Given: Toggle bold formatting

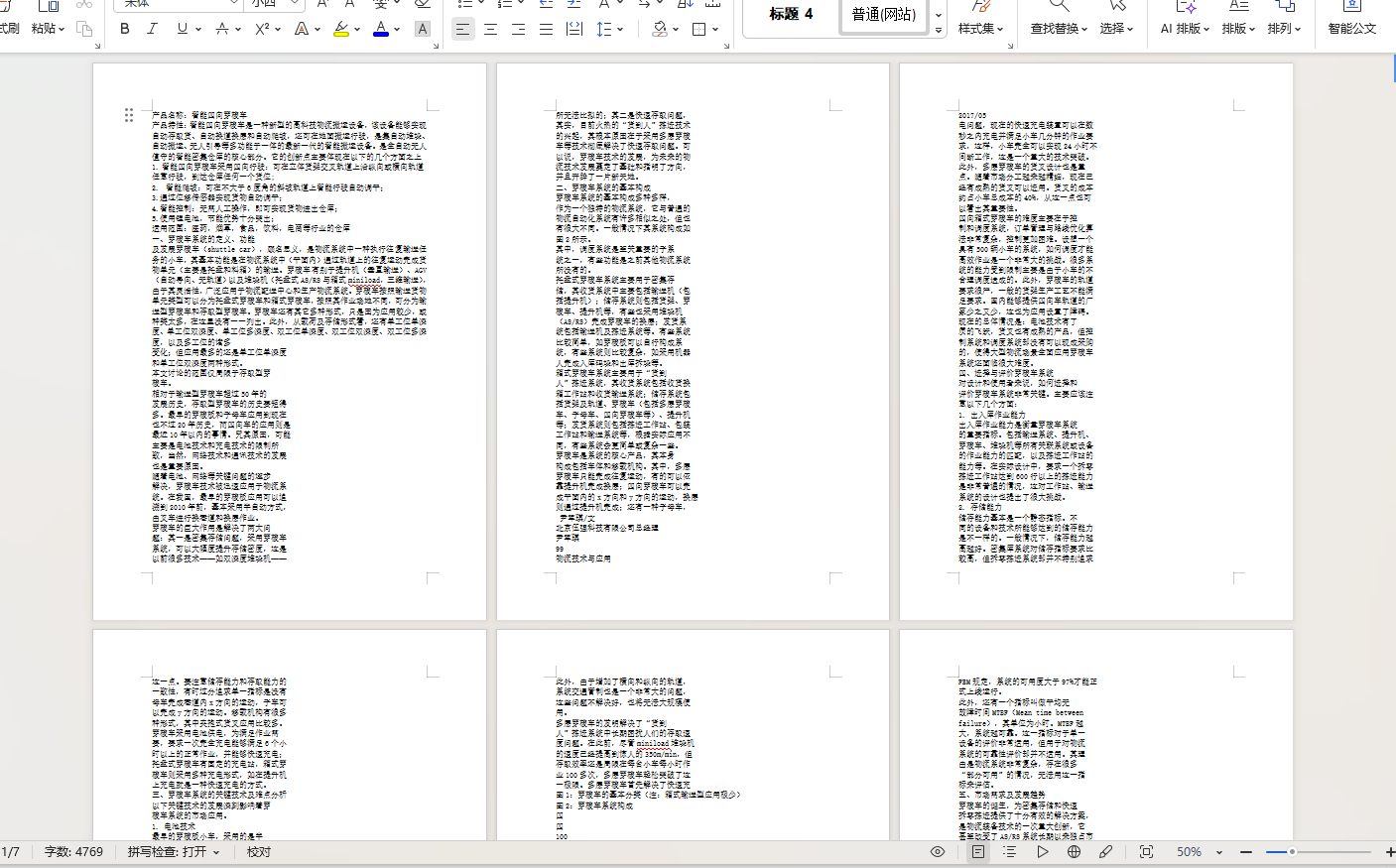Looking at the screenshot, I should 125,29.
